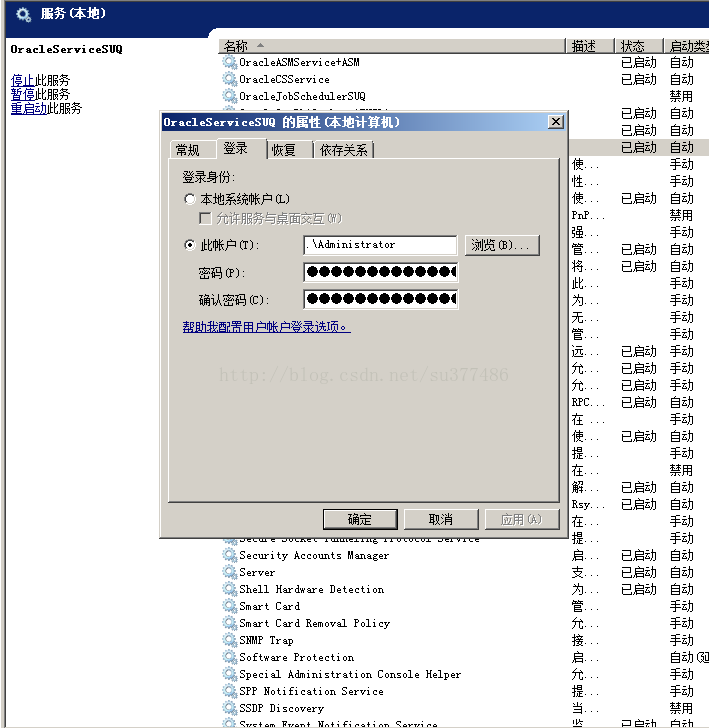Image resolution: width=709 pixels, height=728 pixels.
Task: Select the OracleJobSchedulerSUQ service name
Action: pyautogui.click(x=302, y=96)
